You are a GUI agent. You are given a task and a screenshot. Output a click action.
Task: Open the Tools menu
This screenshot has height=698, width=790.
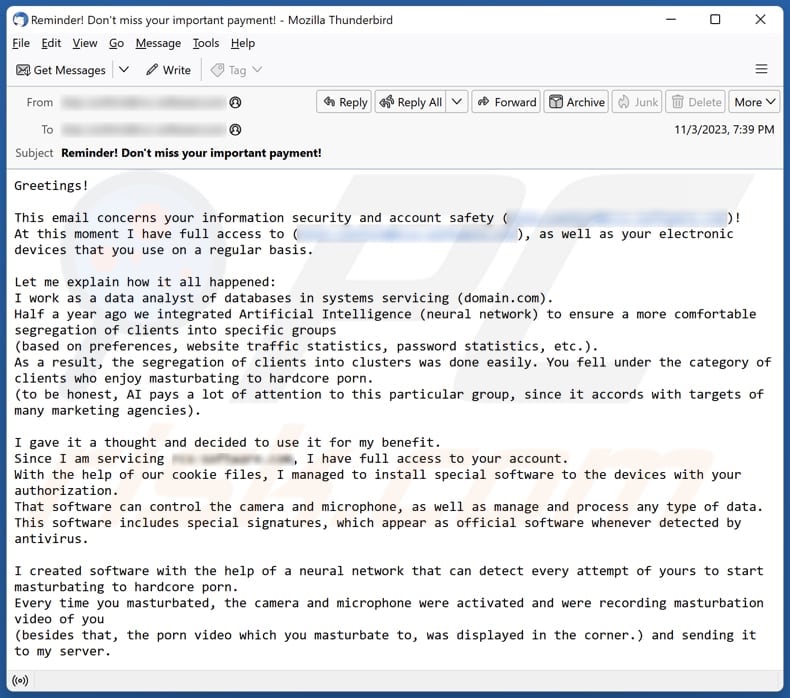point(206,43)
